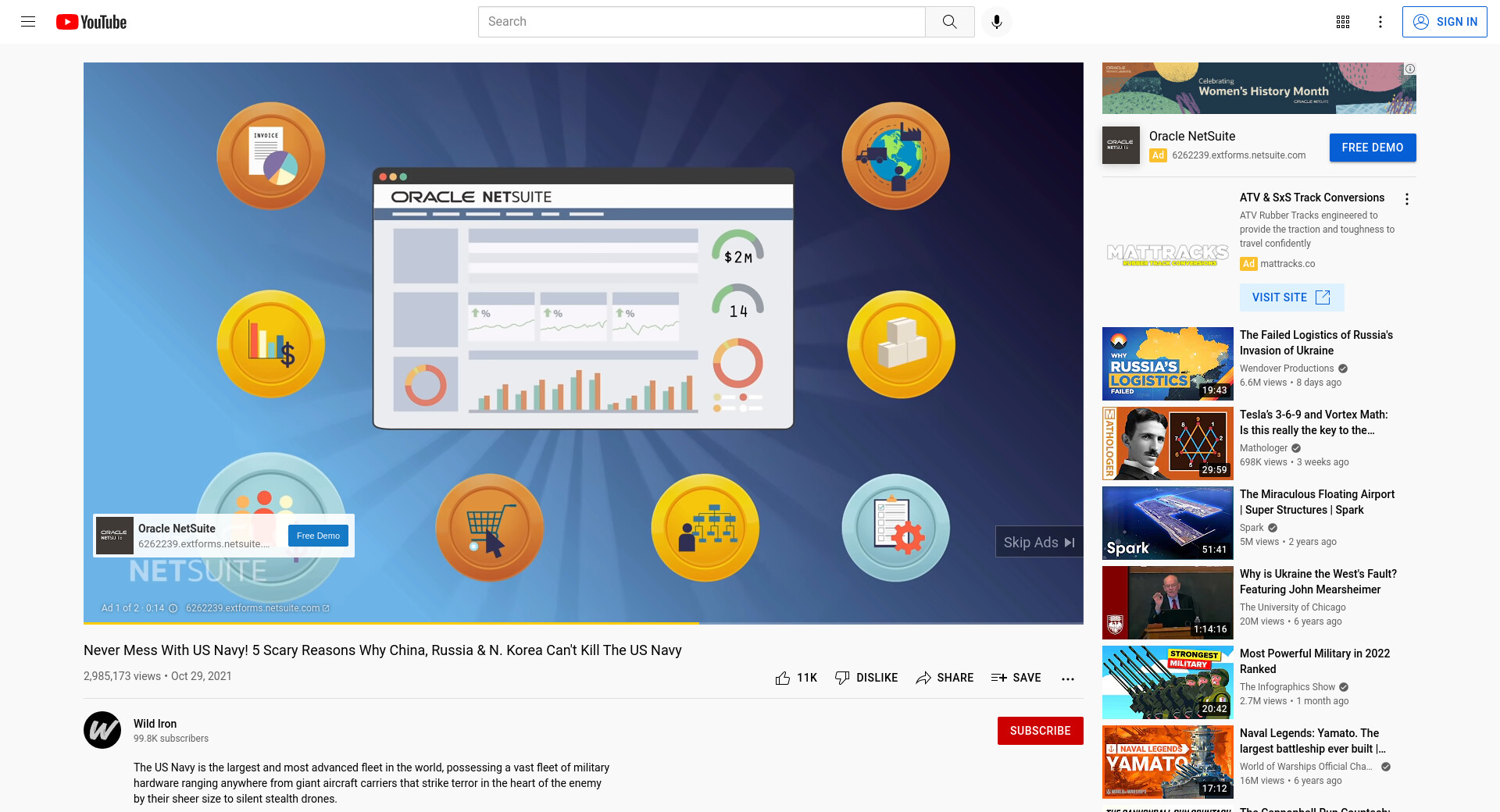
Task: Open the YouTube apps grid
Action: pos(1342,22)
